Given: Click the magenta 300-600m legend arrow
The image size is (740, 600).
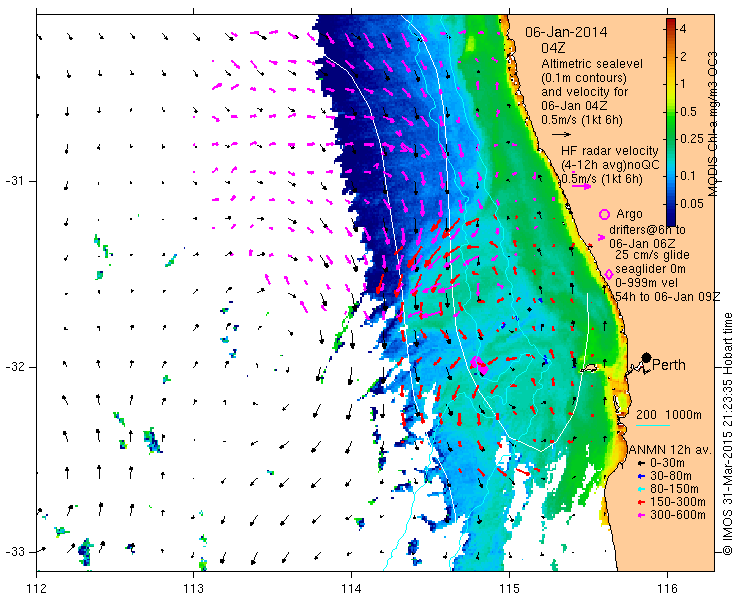Looking at the screenshot, I should point(640,515).
